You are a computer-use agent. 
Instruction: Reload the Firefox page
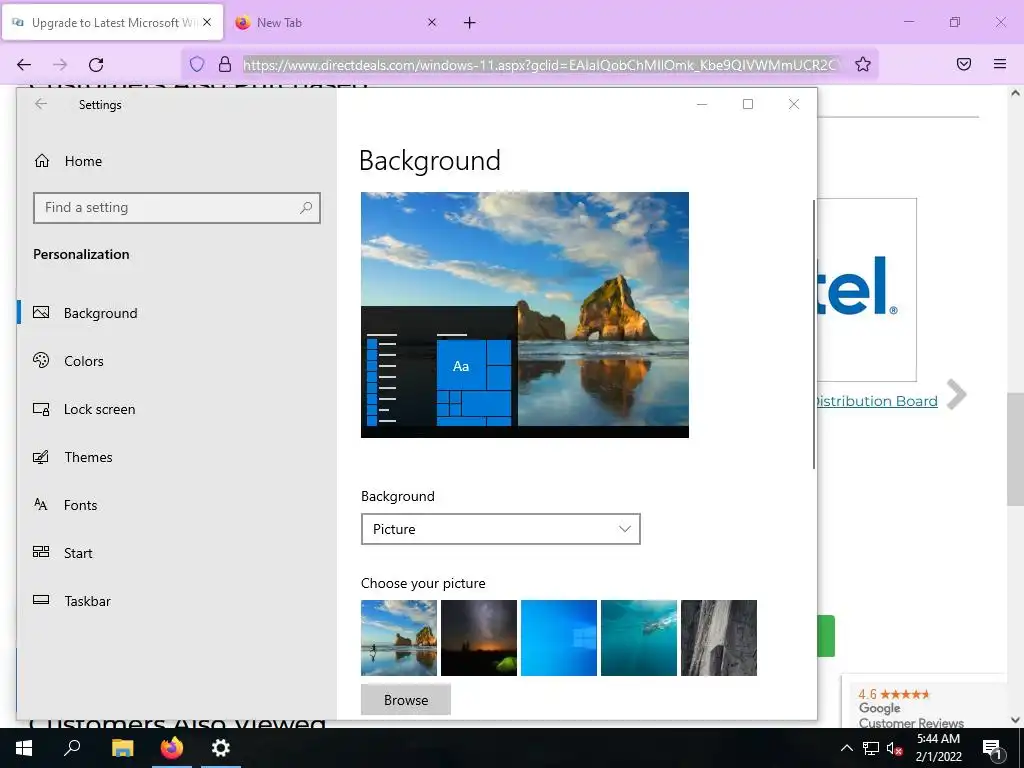coord(96,64)
